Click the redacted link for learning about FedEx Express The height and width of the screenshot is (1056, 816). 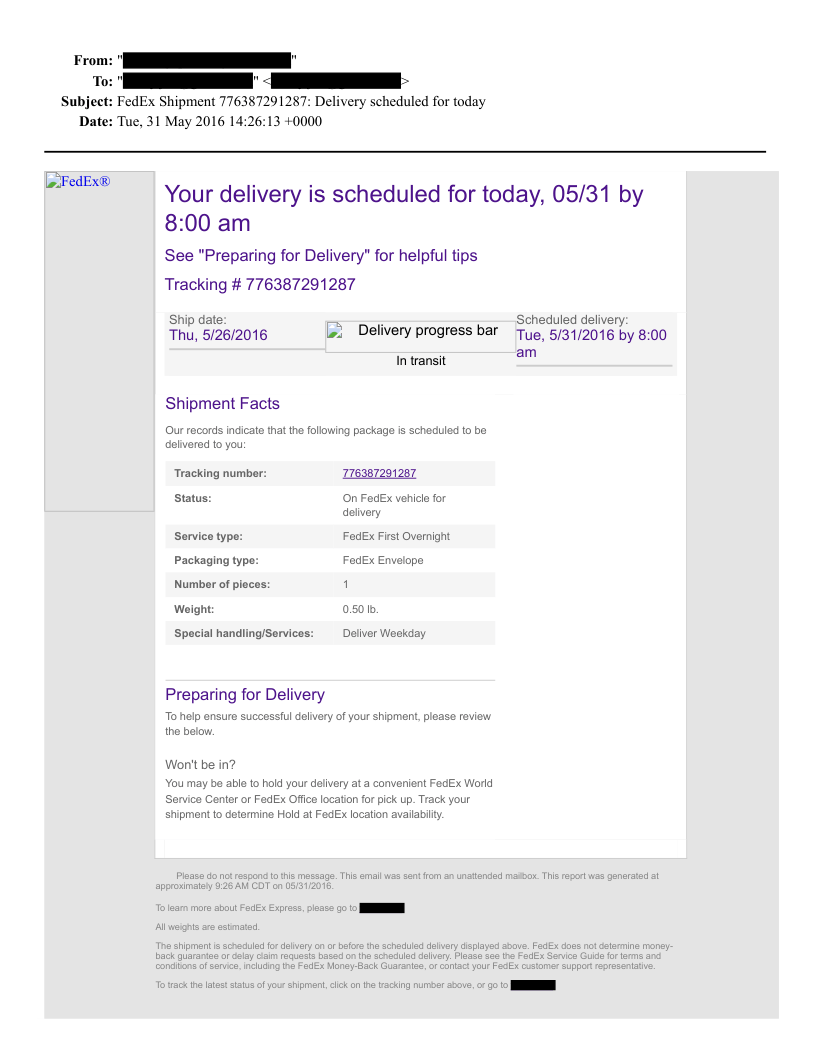click(x=381, y=908)
